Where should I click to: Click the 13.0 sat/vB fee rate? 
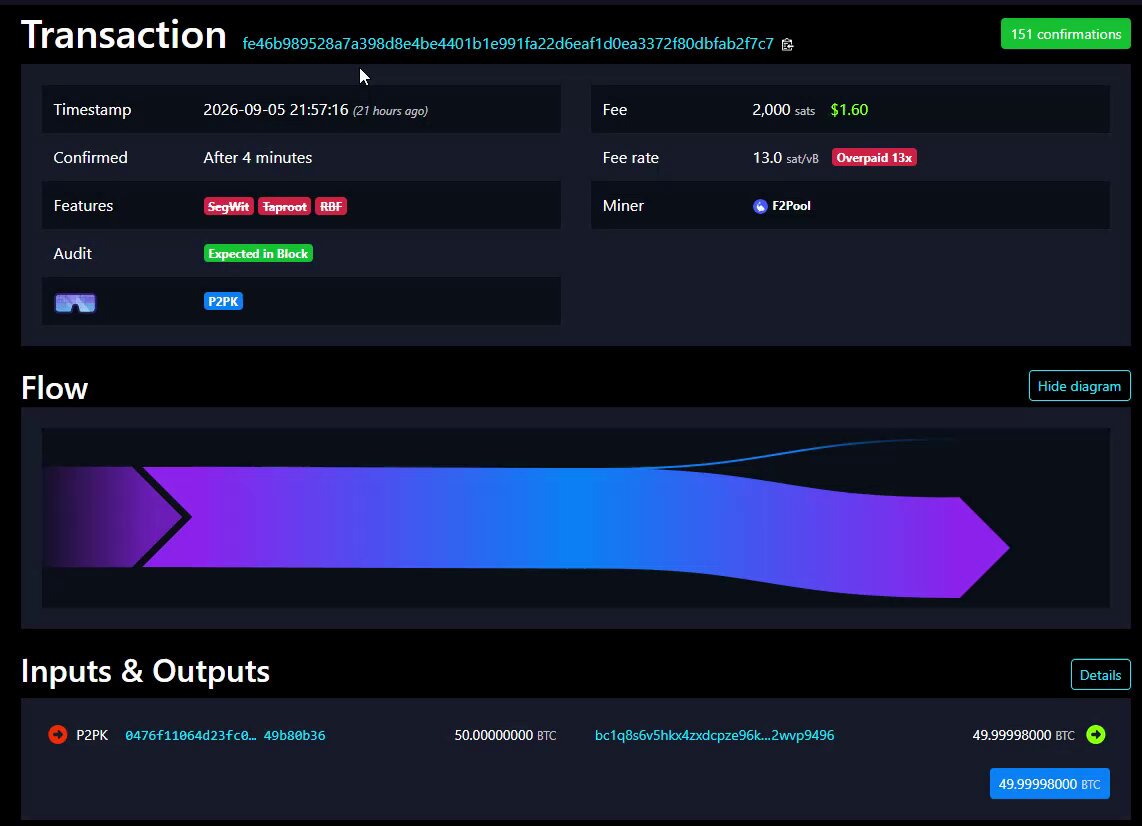tap(786, 158)
